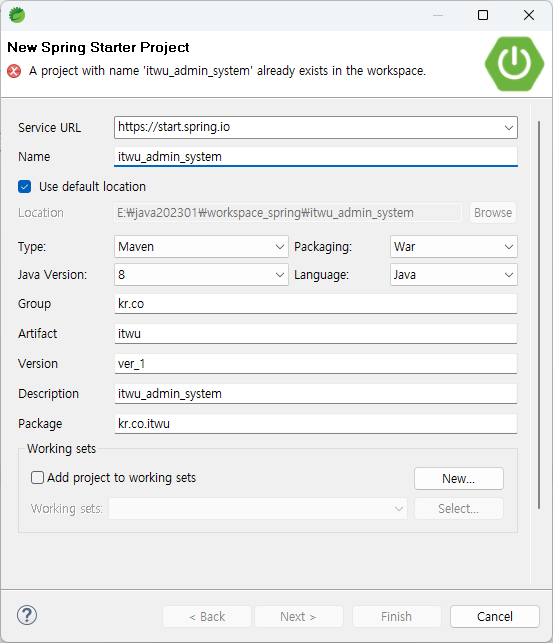The image size is (553, 643).
Task: Focus the Version field with ver_1
Action: tap(316, 364)
